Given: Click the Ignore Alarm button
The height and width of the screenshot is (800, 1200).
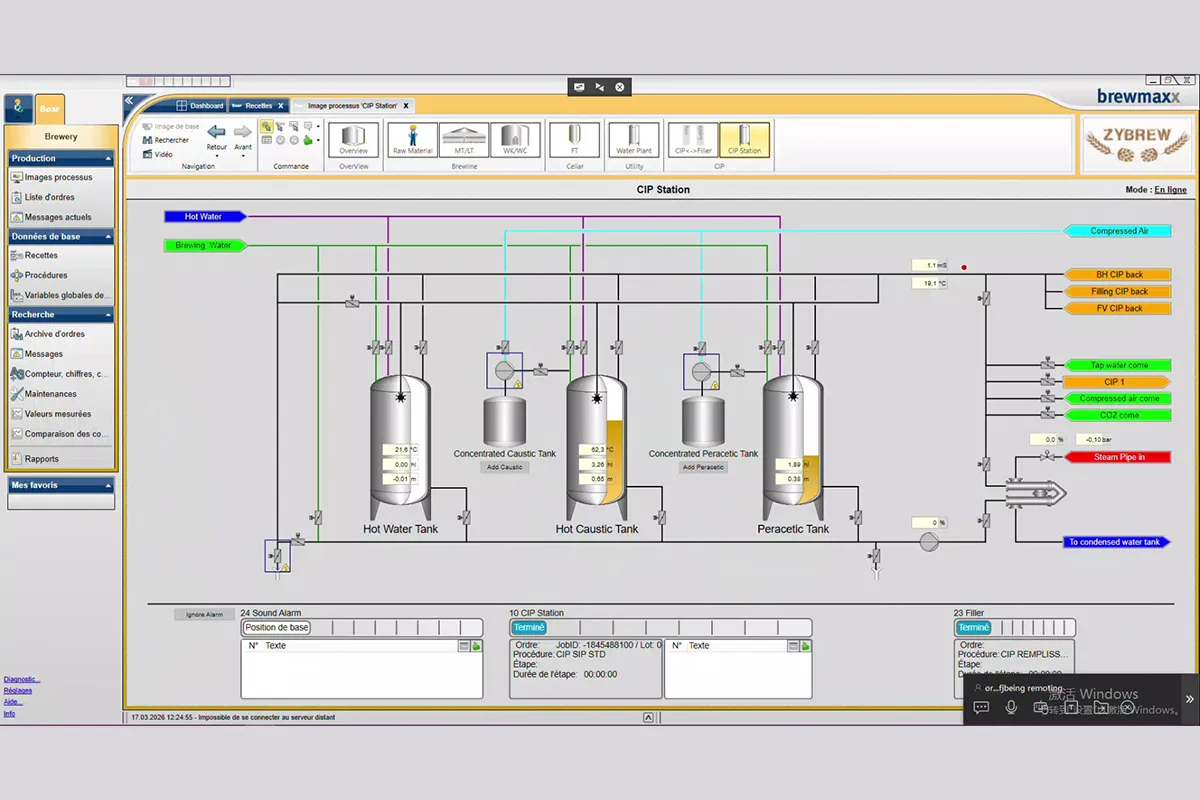Looking at the screenshot, I should coord(203,614).
